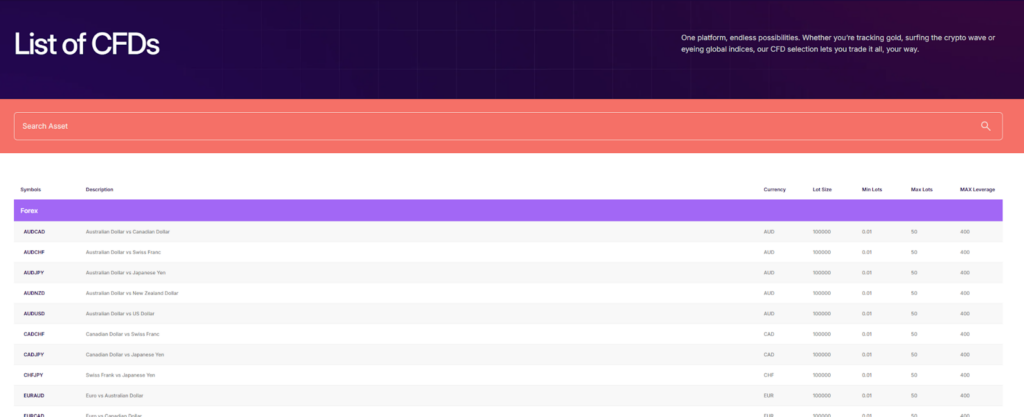Click the Max Lots column header
This screenshot has height=417, width=1024.
(921, 189)
